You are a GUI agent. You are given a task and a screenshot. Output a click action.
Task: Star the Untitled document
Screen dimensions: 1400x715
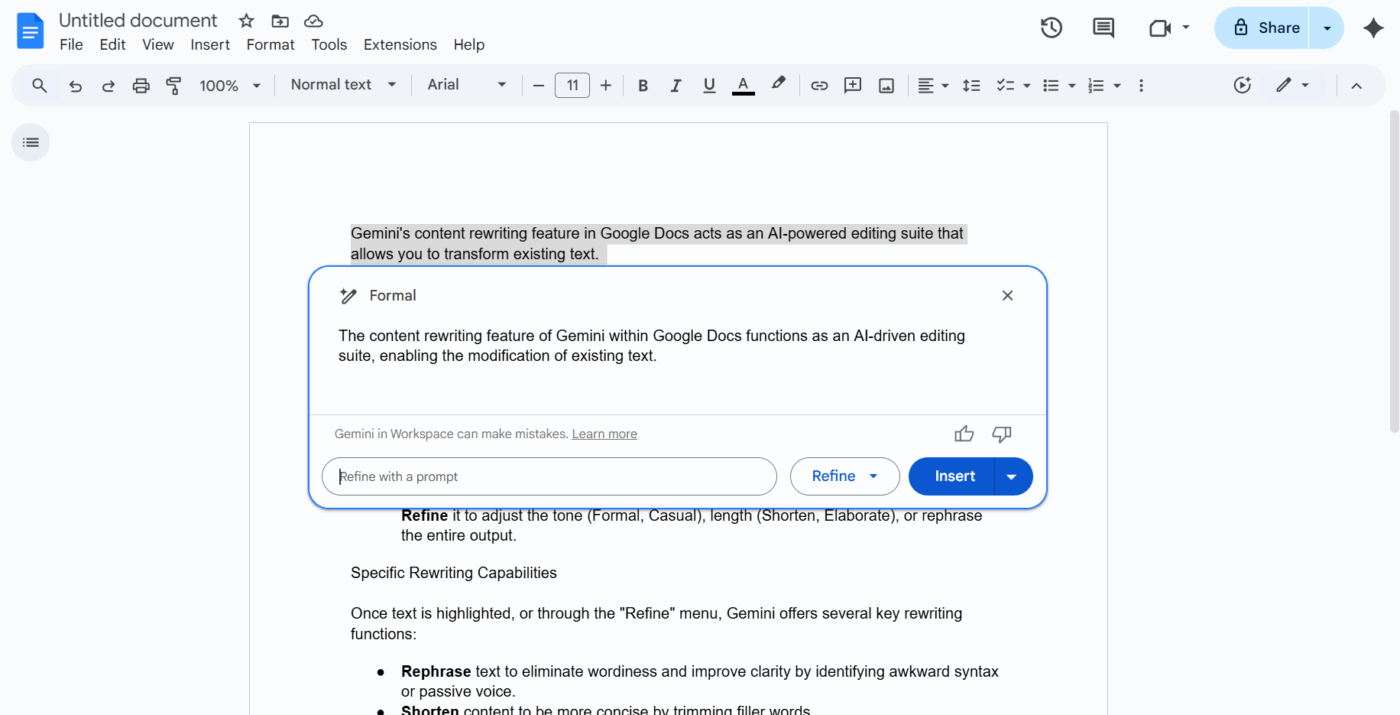(x=246, y=21)
